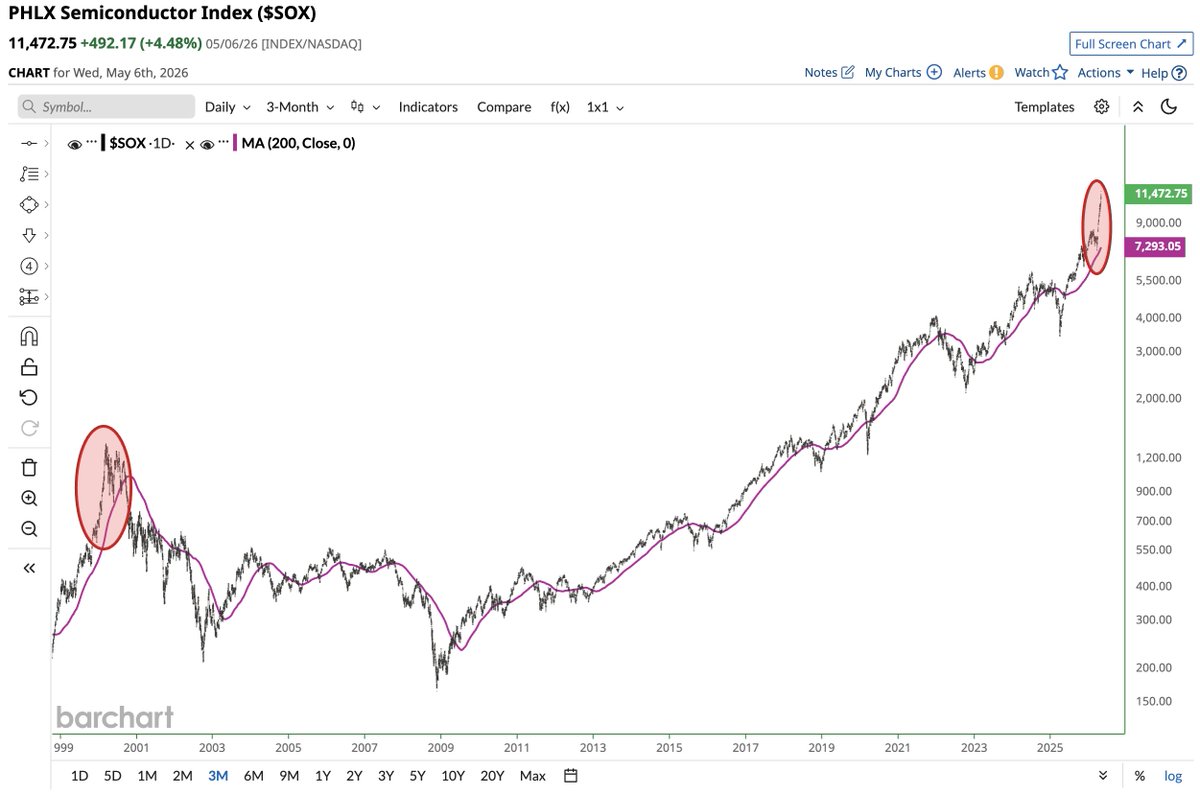The width and height of the screenshot is (1200, 794).
Task: Open Alerts exclamation icon
Action: point(996,72)
